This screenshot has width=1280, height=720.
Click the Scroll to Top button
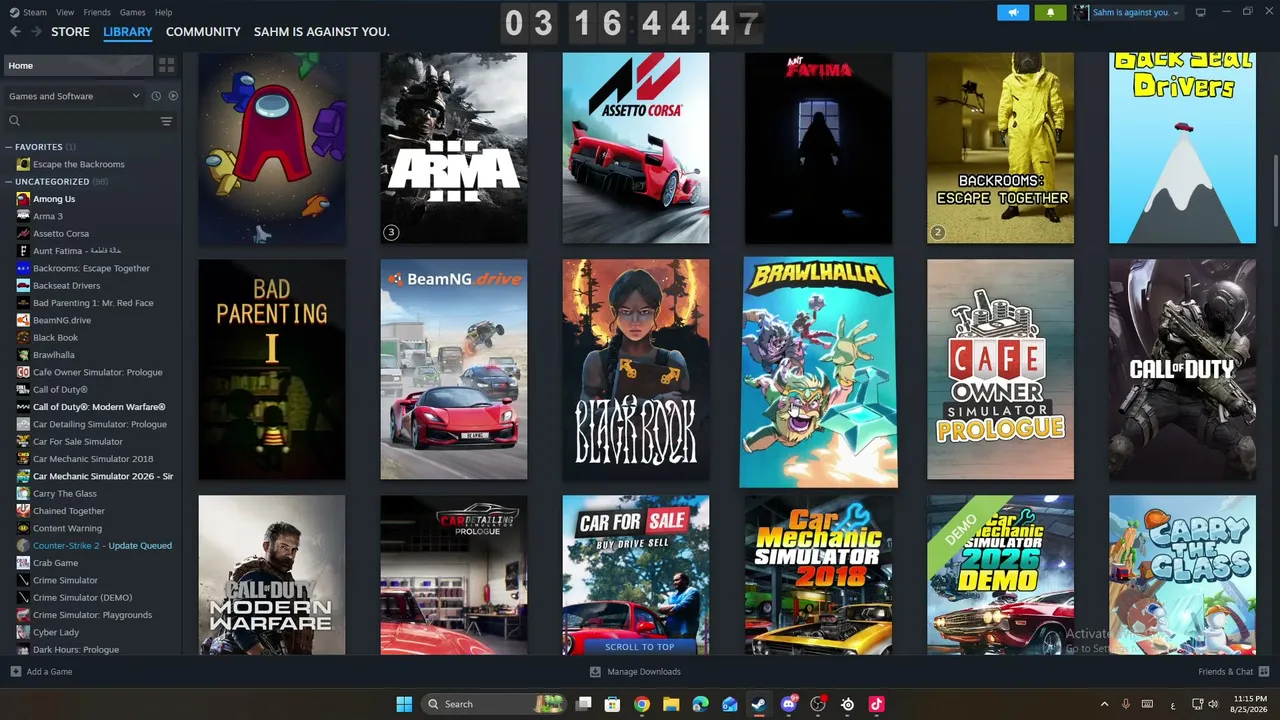pyautogui.click(x=639, y=647)
